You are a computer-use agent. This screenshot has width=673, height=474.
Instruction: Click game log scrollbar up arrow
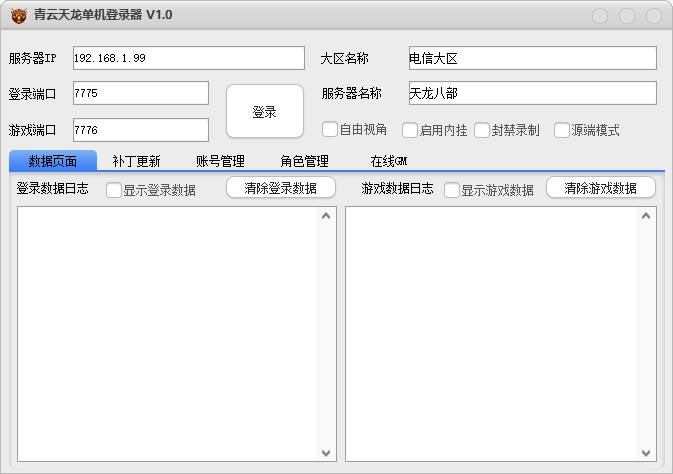[x=646, y=215]
